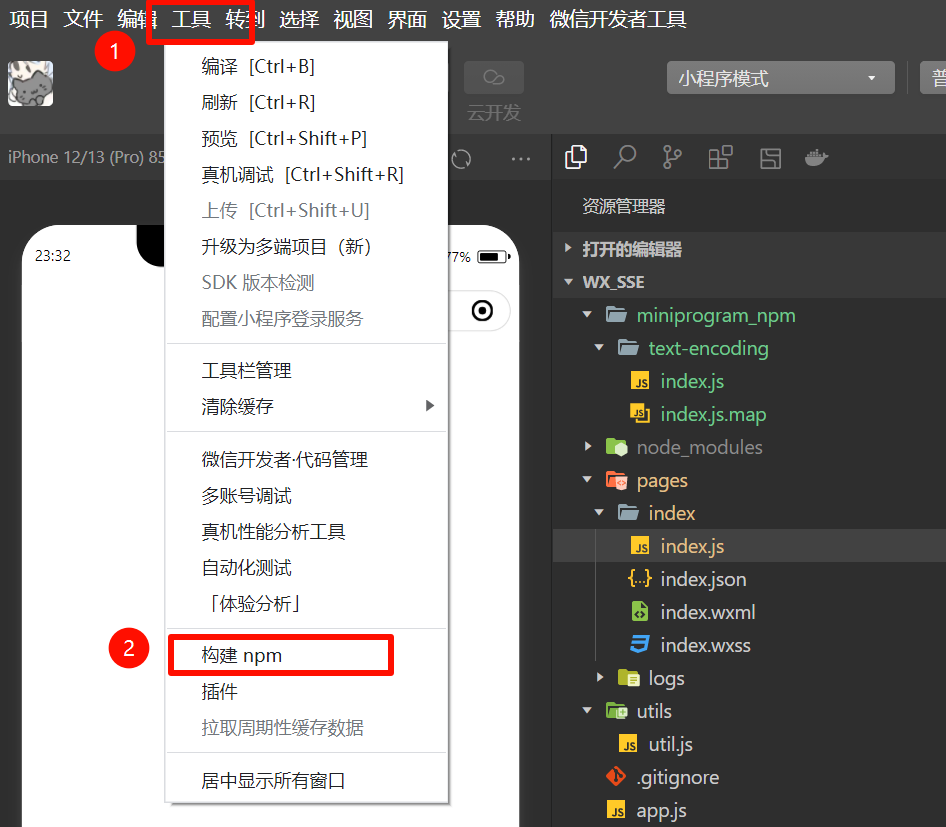
Task: Expand the 打开的编辑器 section
Action: click(x=568, y=248)
